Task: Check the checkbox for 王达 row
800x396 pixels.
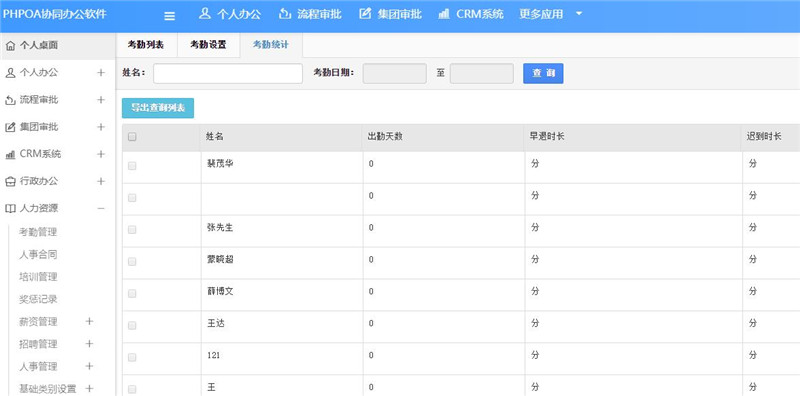Action: tap(132, 325)
